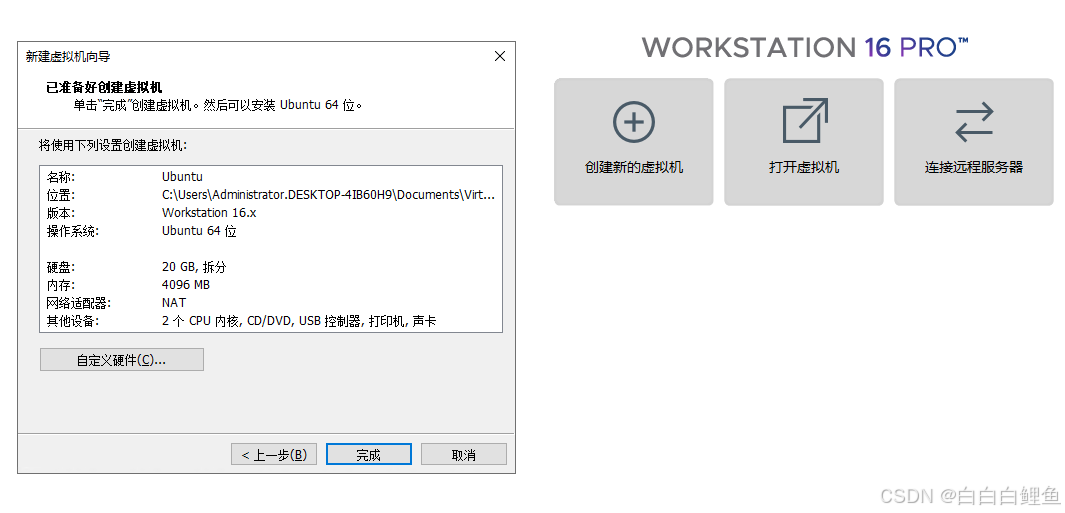This screenshot has height=513, width=1065.
Task: Click the 将使用下列设置创建虚拟机 text
Action: pyautogui.click(x=113, y=145)
